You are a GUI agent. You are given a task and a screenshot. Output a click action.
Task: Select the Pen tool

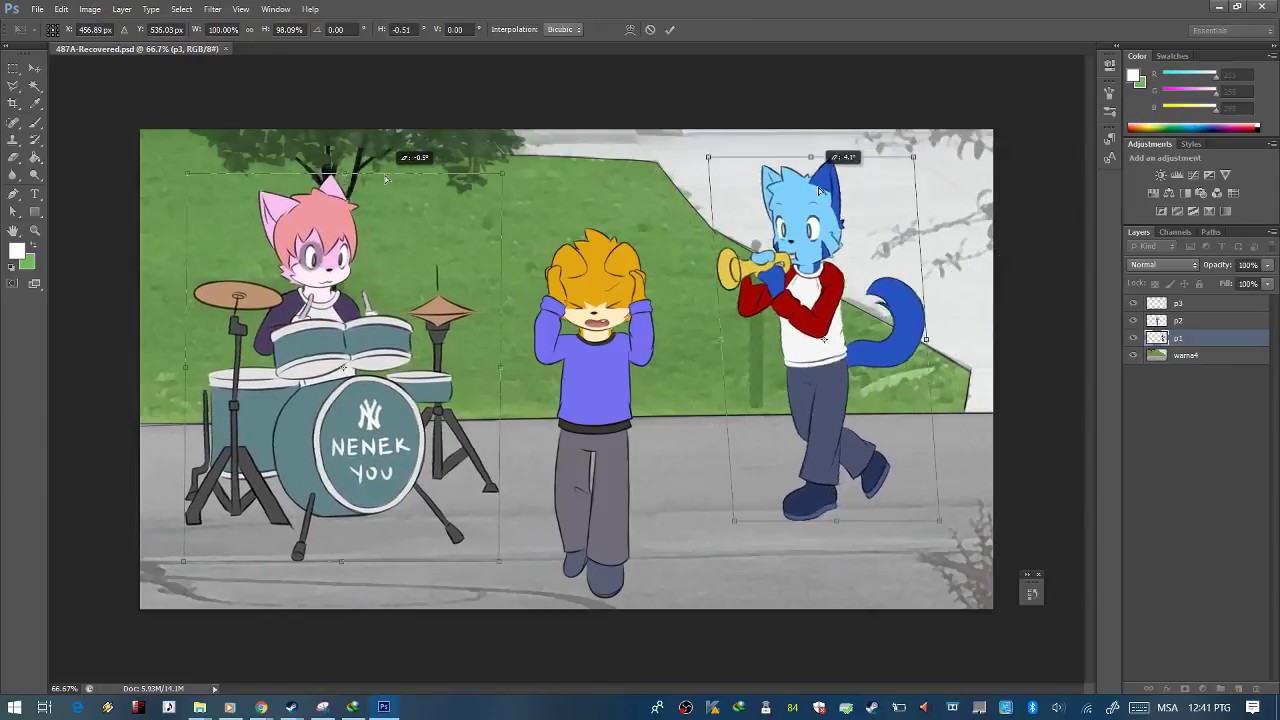[x=13, y=193]
